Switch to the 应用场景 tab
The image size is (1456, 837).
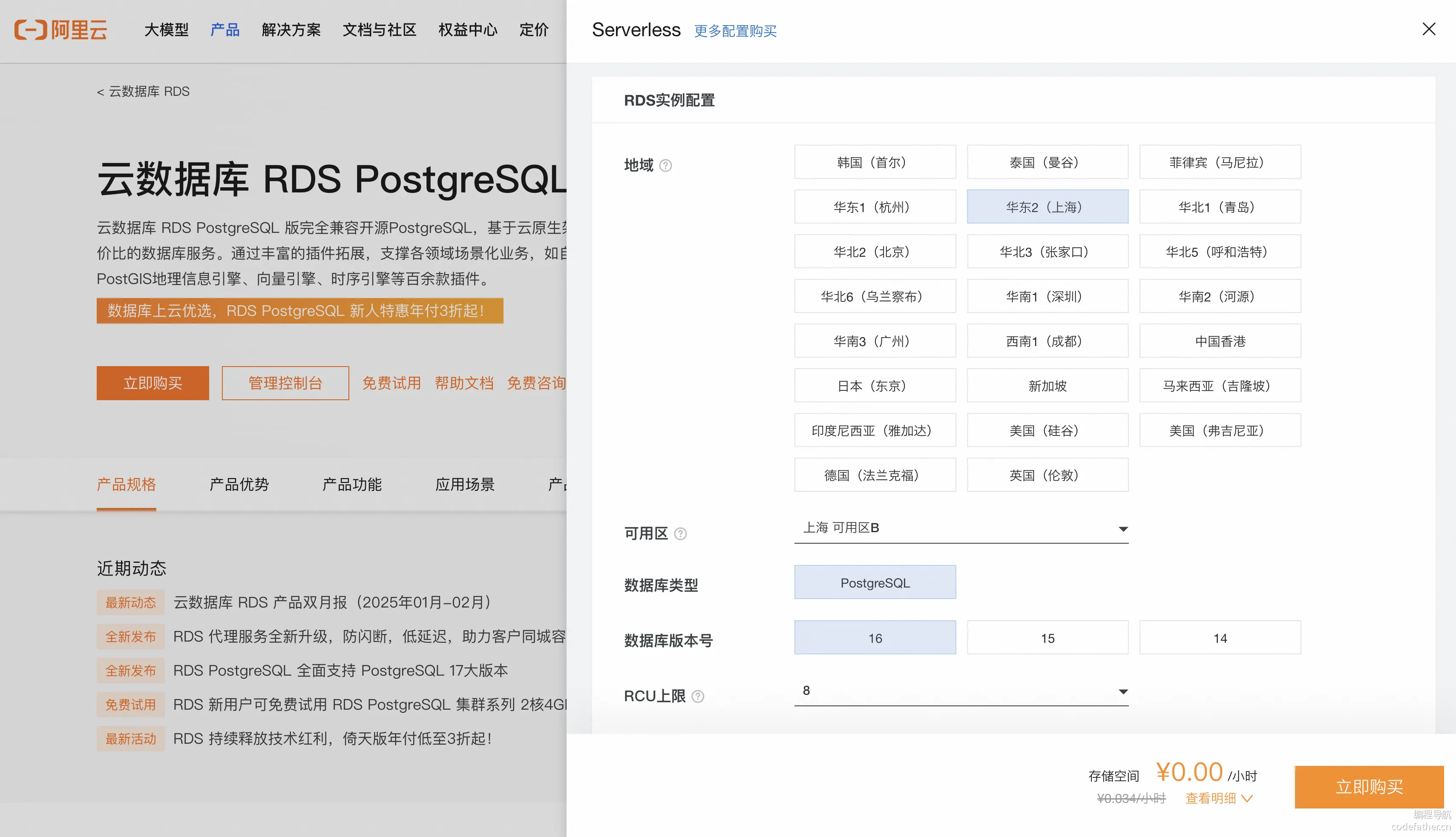click(465, 484)
